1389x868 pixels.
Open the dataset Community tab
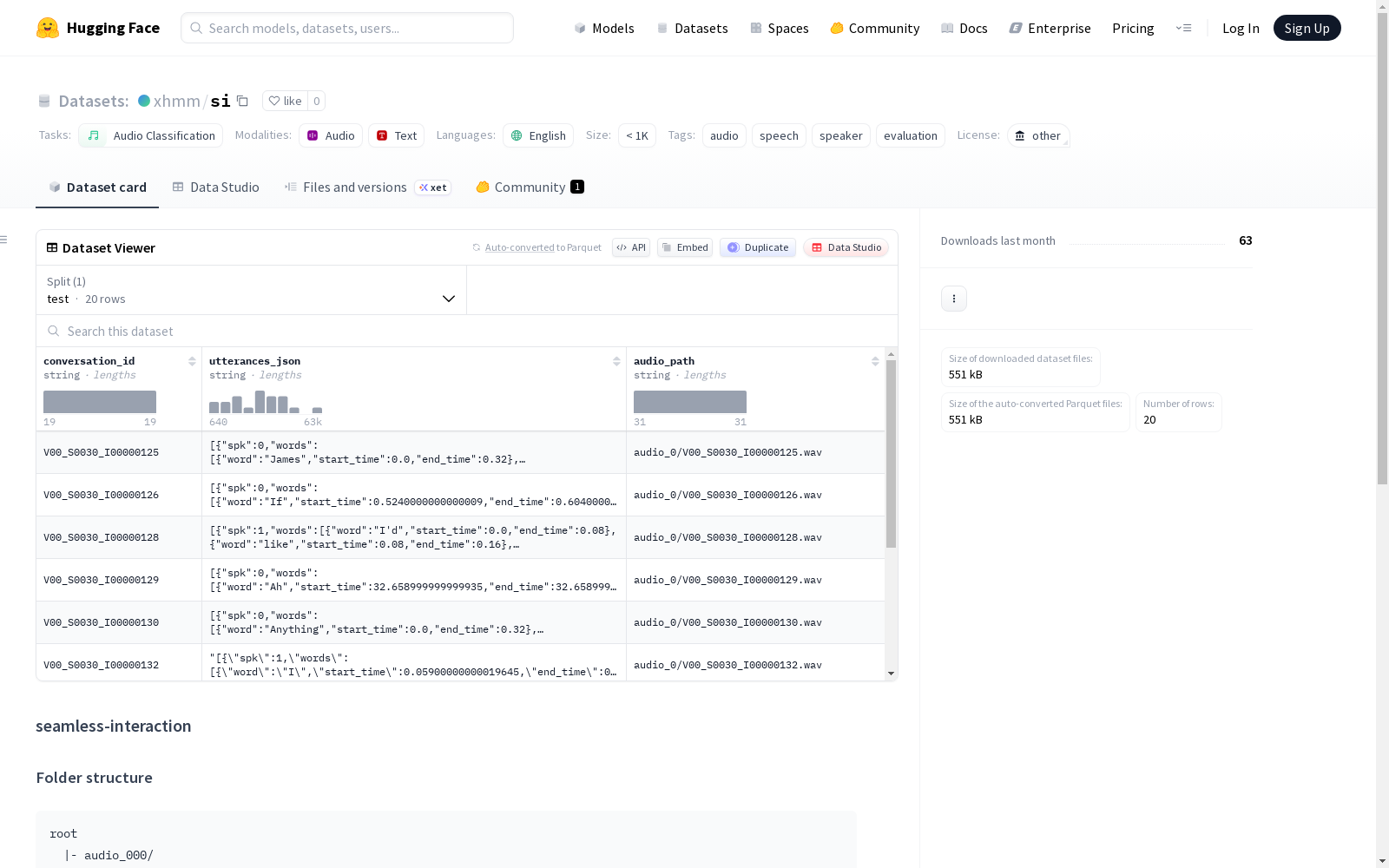click(530, 187)
